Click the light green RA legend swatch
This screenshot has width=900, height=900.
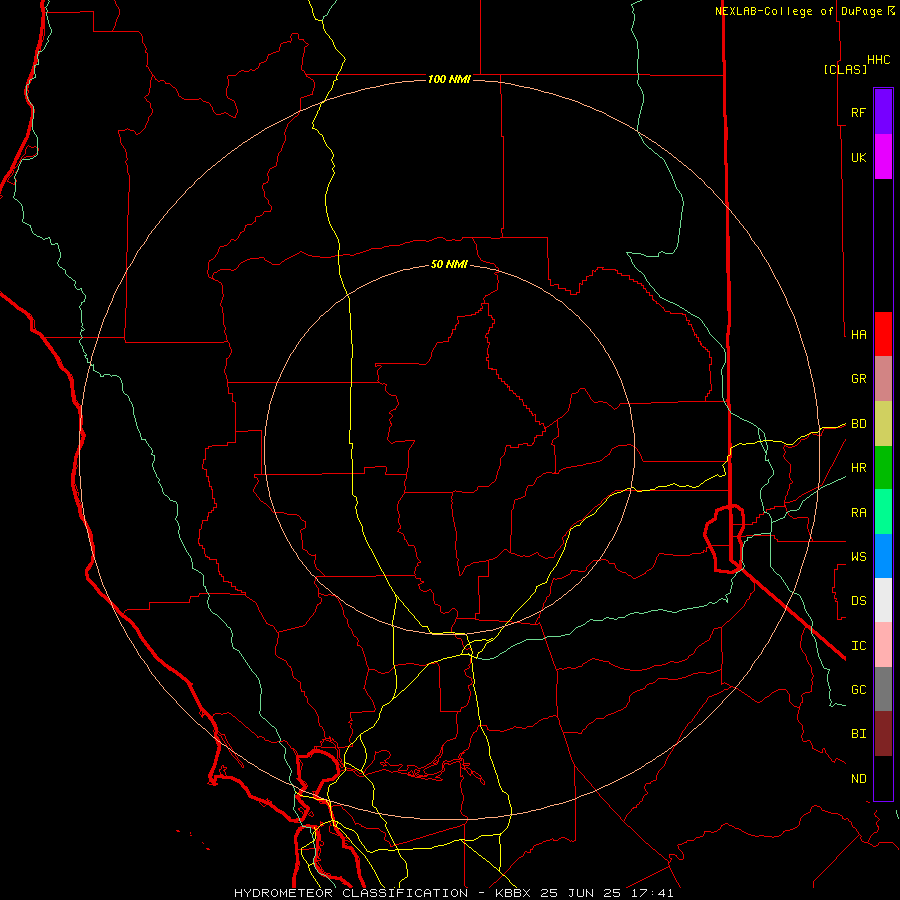click(x=883, y=512)
